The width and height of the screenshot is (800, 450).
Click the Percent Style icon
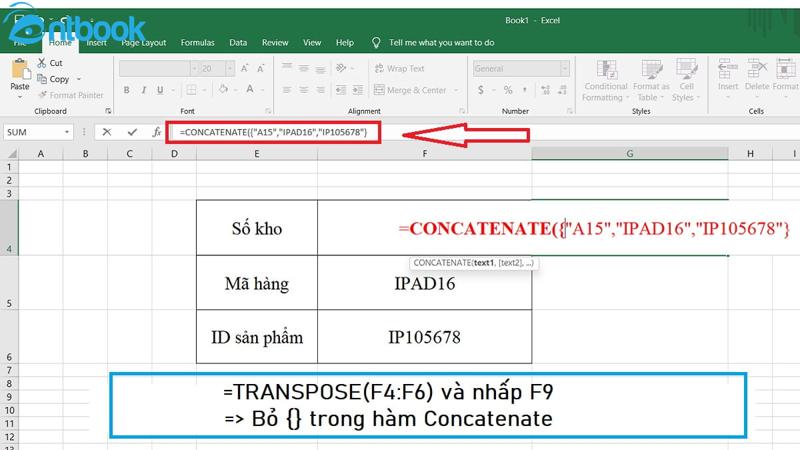click(508, 90)
